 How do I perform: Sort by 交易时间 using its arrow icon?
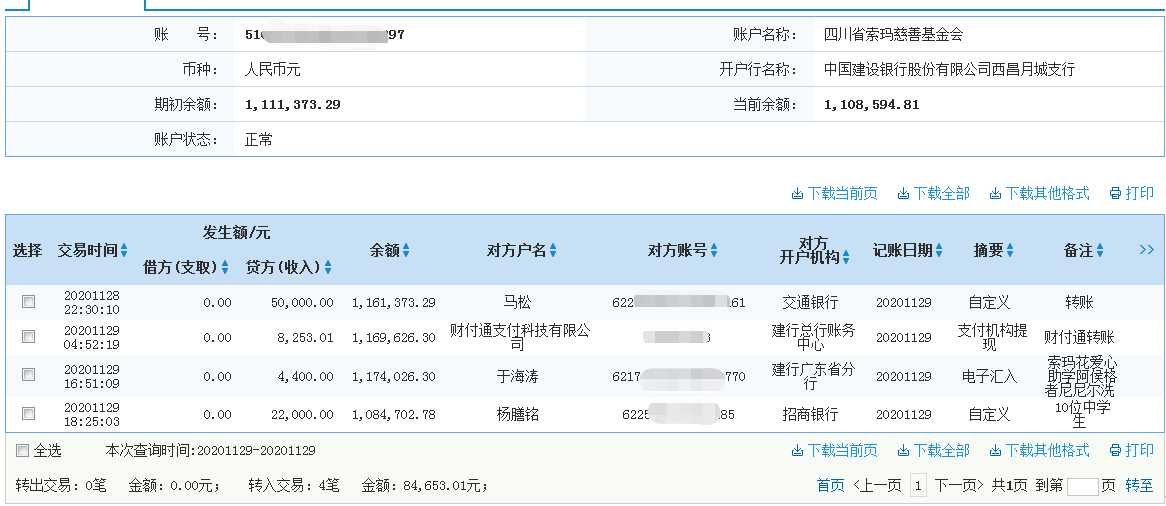[x=124, y=251]
